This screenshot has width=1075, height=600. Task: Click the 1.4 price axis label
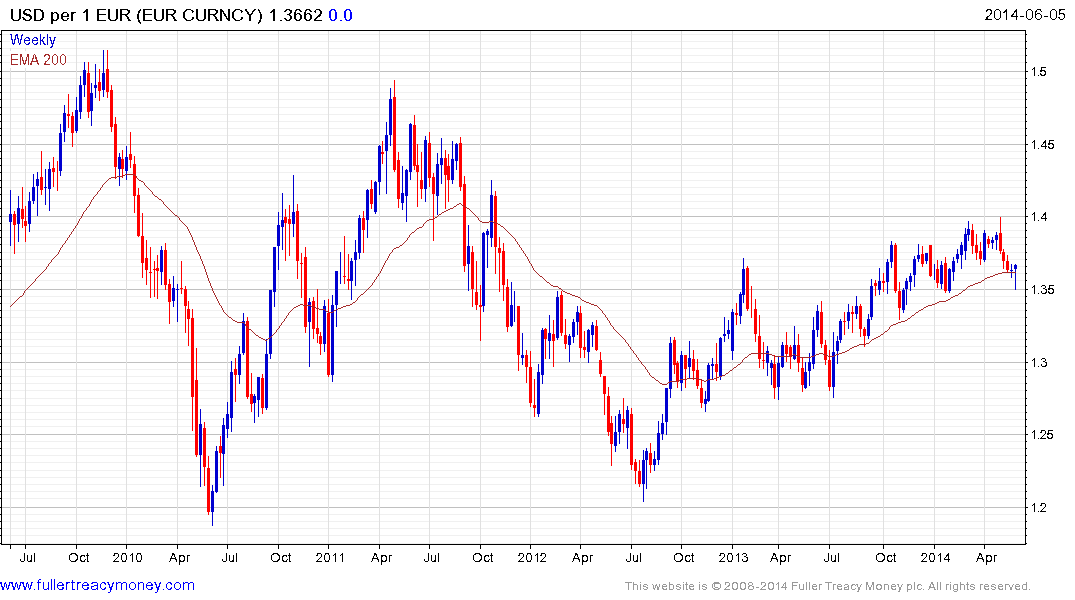[x=1038, y=217]
